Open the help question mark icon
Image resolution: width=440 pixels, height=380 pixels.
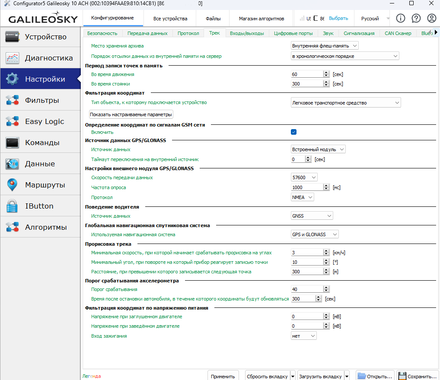[x=416, y=18]
